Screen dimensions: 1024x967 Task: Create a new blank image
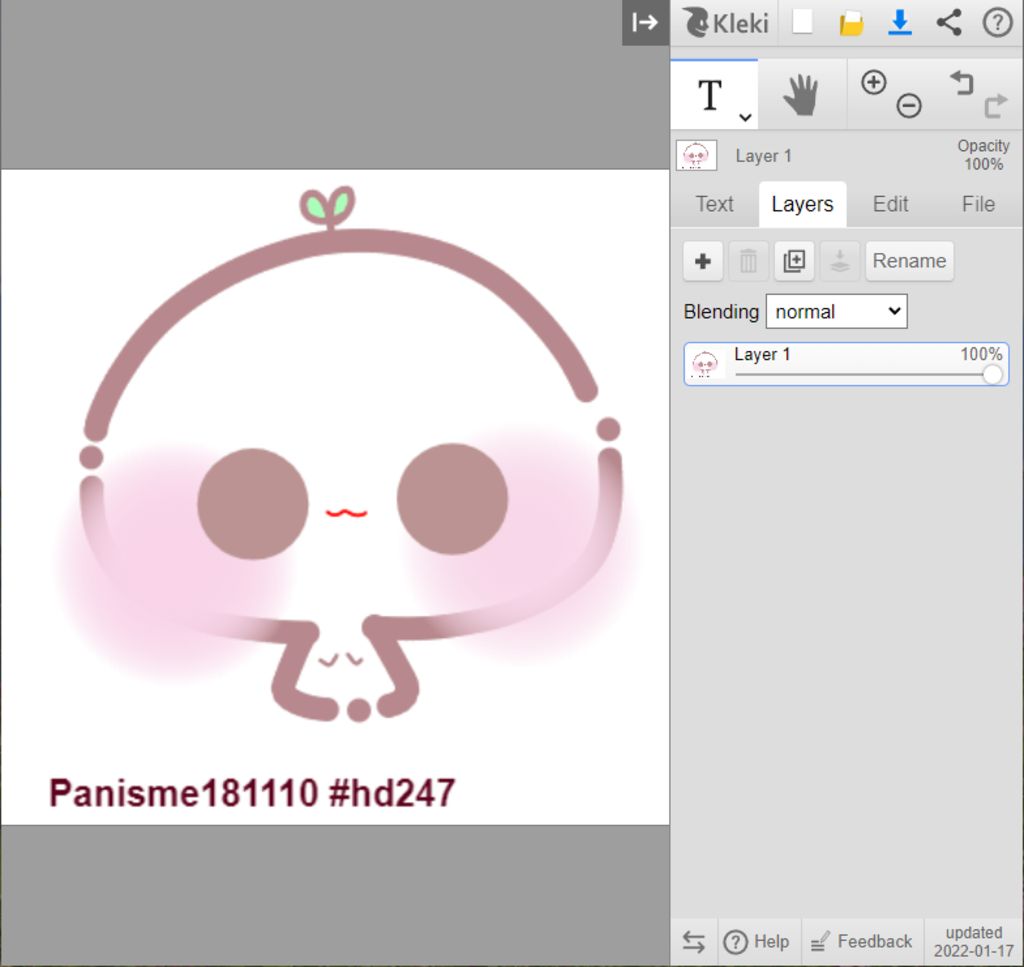(803, 22)
